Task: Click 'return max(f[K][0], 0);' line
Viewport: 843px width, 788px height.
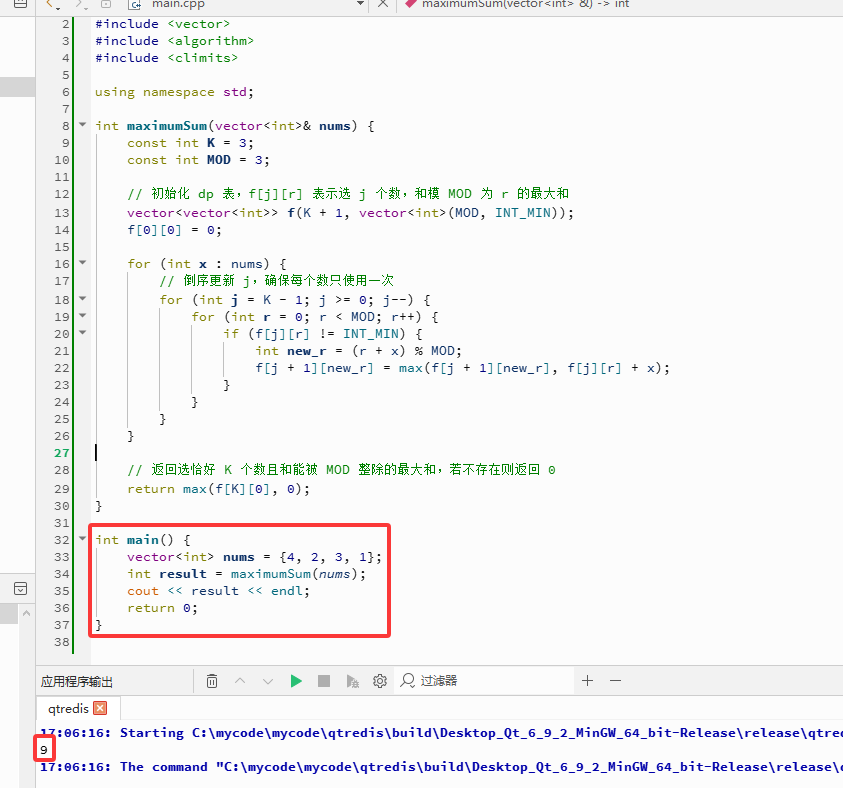Action: [218, 489]
